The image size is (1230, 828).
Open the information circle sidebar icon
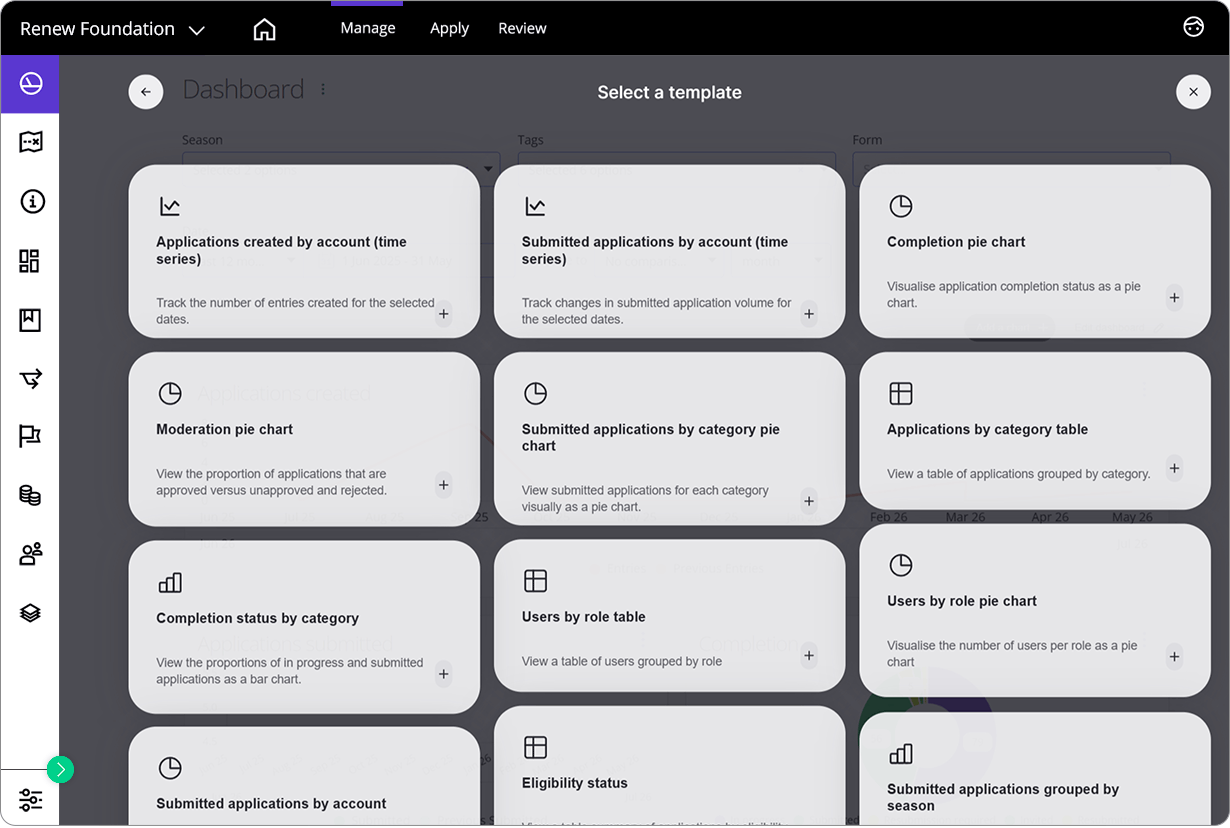coord(31,202)
